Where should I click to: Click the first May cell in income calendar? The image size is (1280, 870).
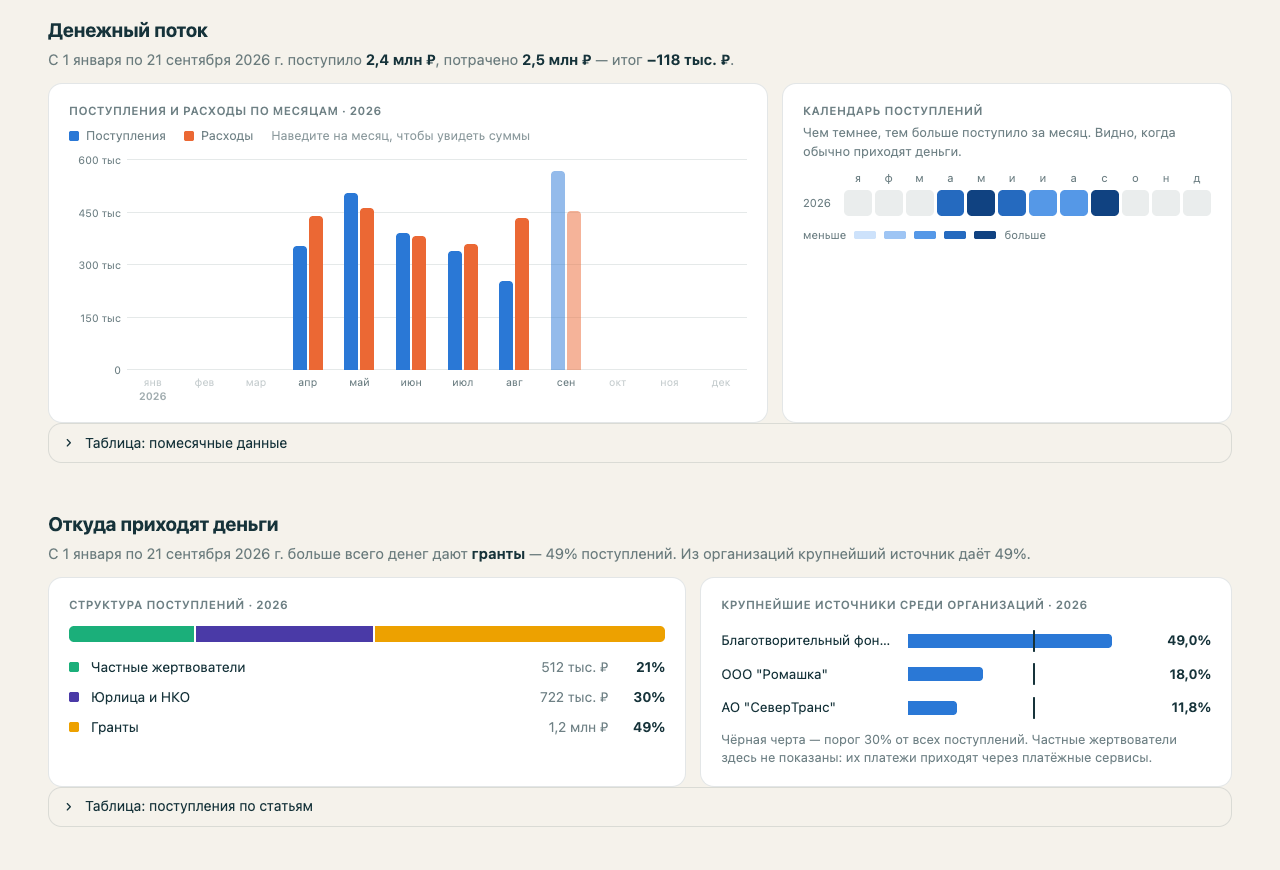click(x=981, y=203)
